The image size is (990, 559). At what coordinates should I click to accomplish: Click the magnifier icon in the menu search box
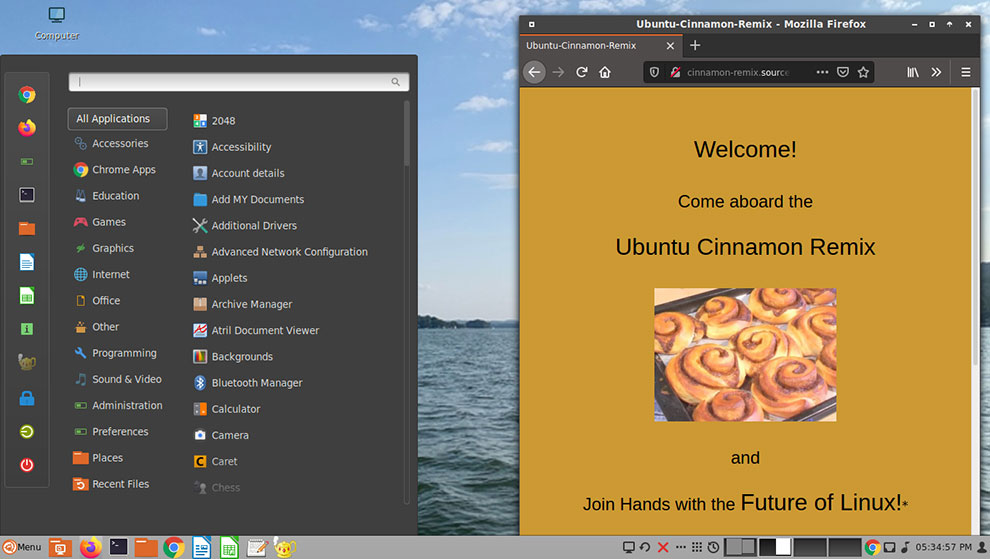(395, 82)
